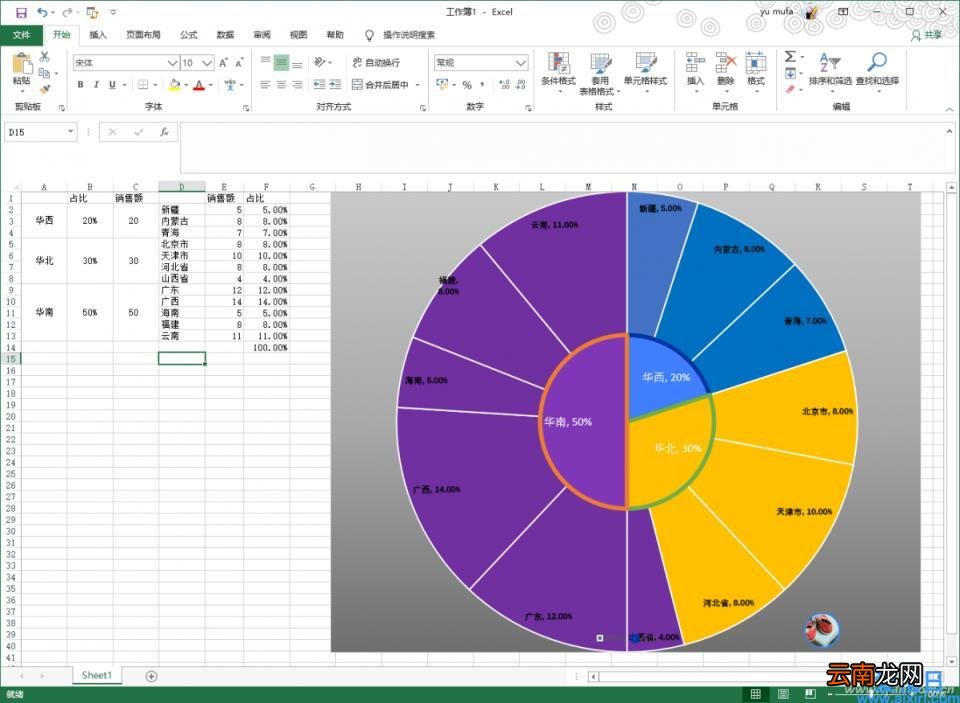The image size is (960, 703).
Task: Switch to Page Layout (页面布局) tab
Action: click(x=143, y=35)
